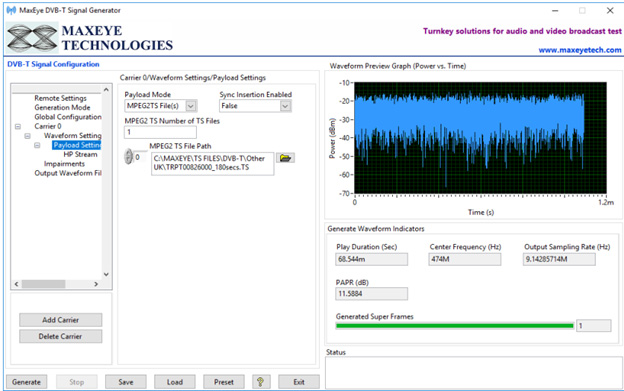Image resolution: width=624 pixels, height=391 pixels.
Task: Click the tree scroll-down arrow
Action: (x=106, y=274)
